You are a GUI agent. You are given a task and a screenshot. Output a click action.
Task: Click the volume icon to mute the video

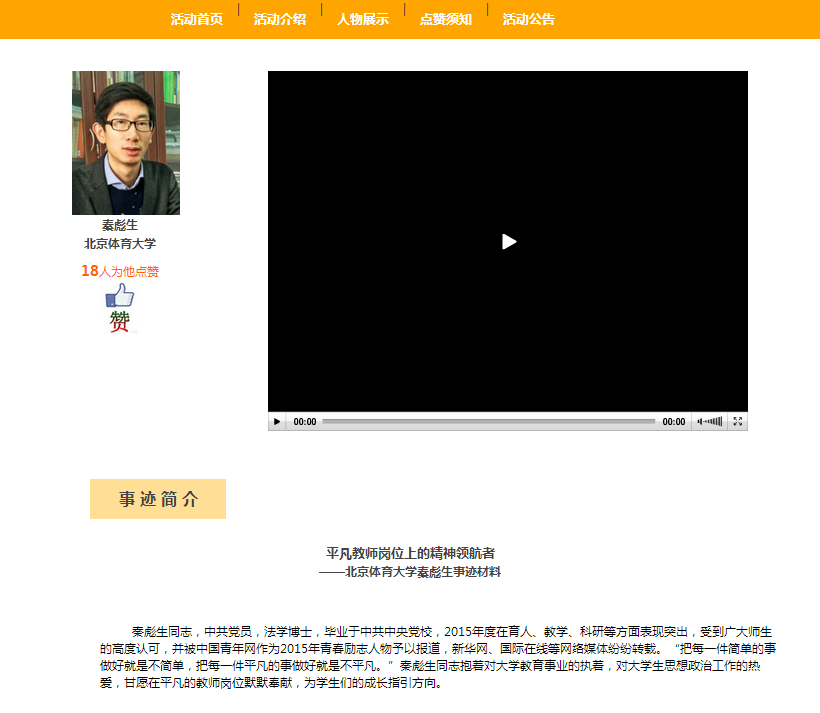point(701,421)
